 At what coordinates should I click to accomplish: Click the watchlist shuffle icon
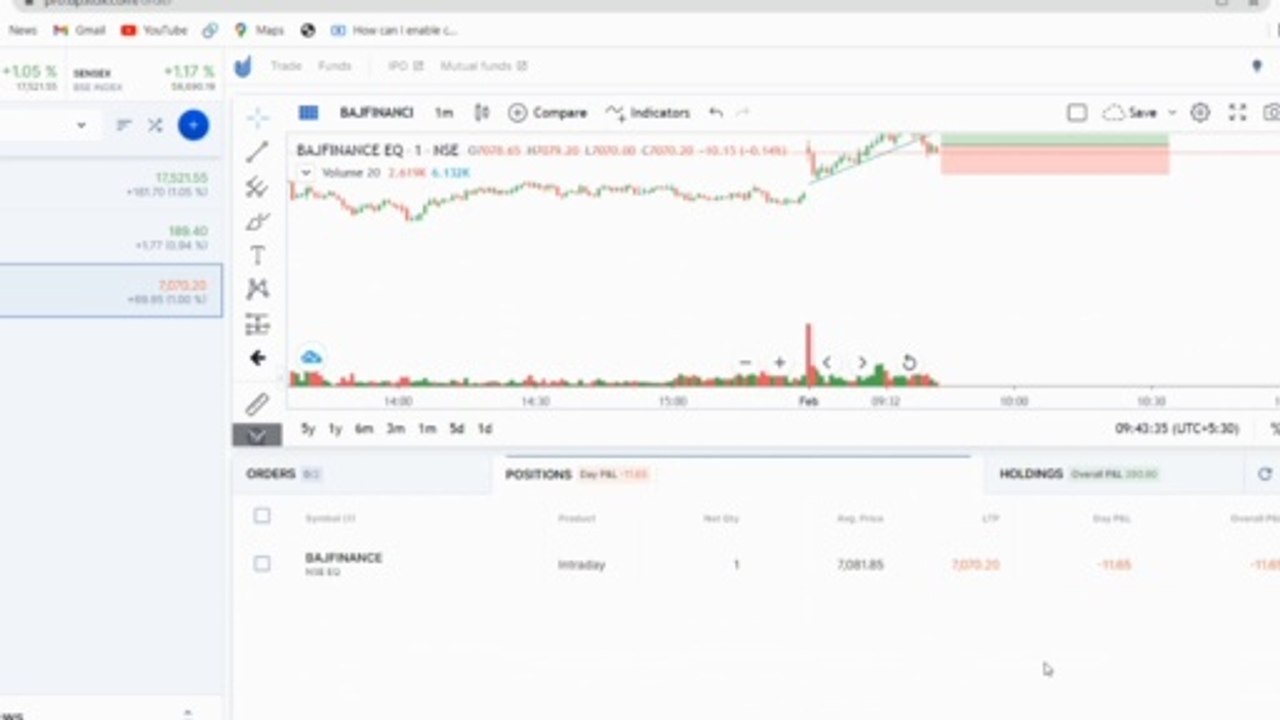coord(155,125)
